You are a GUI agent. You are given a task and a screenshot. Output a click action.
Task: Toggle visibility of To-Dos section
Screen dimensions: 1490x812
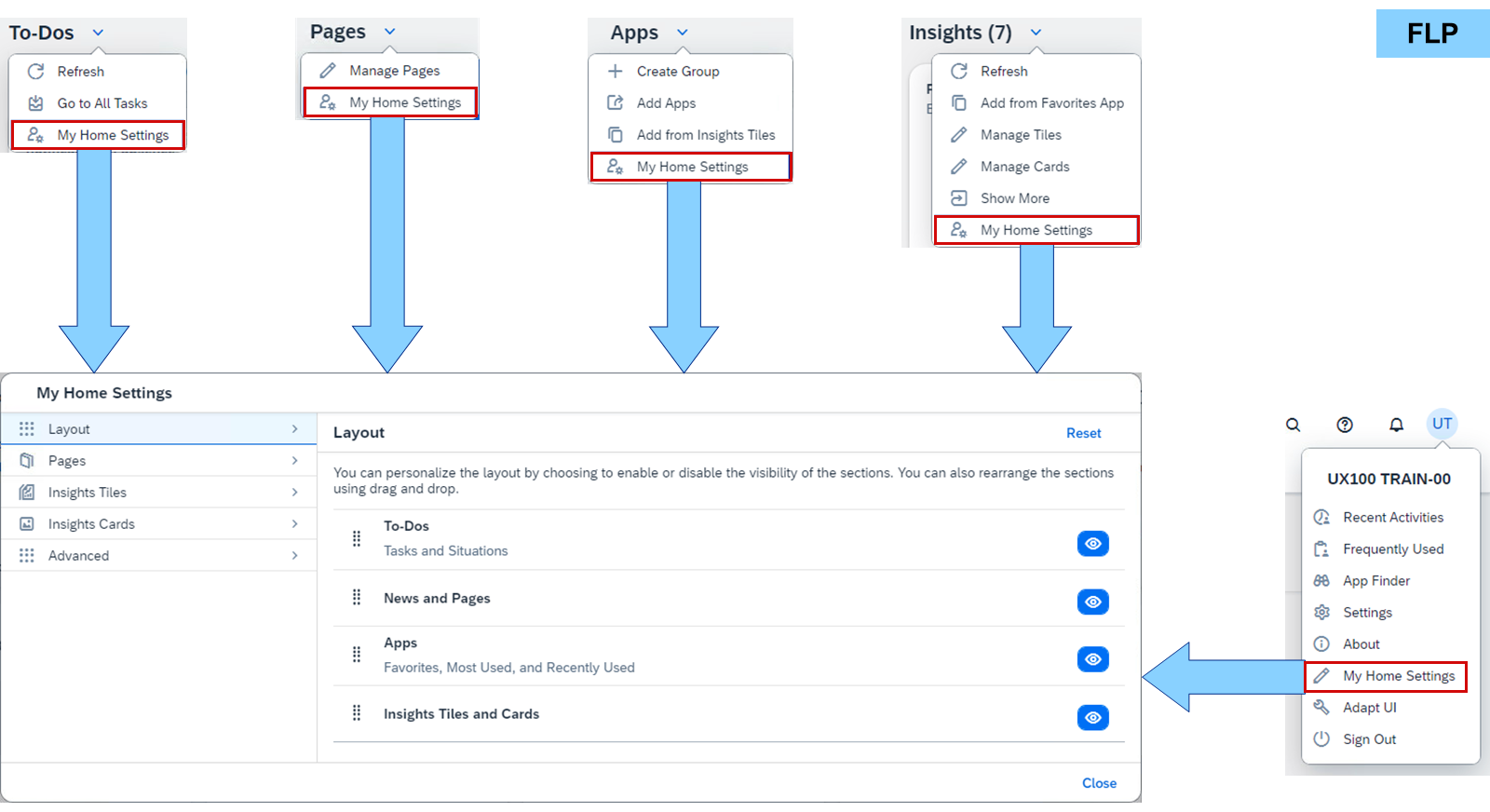coord(1093,543)
